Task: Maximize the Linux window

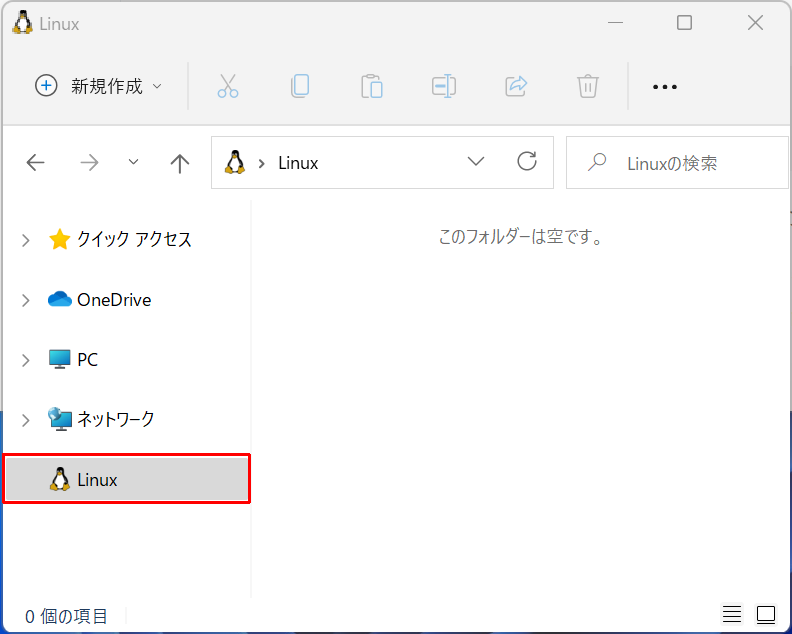Action: 684,23
